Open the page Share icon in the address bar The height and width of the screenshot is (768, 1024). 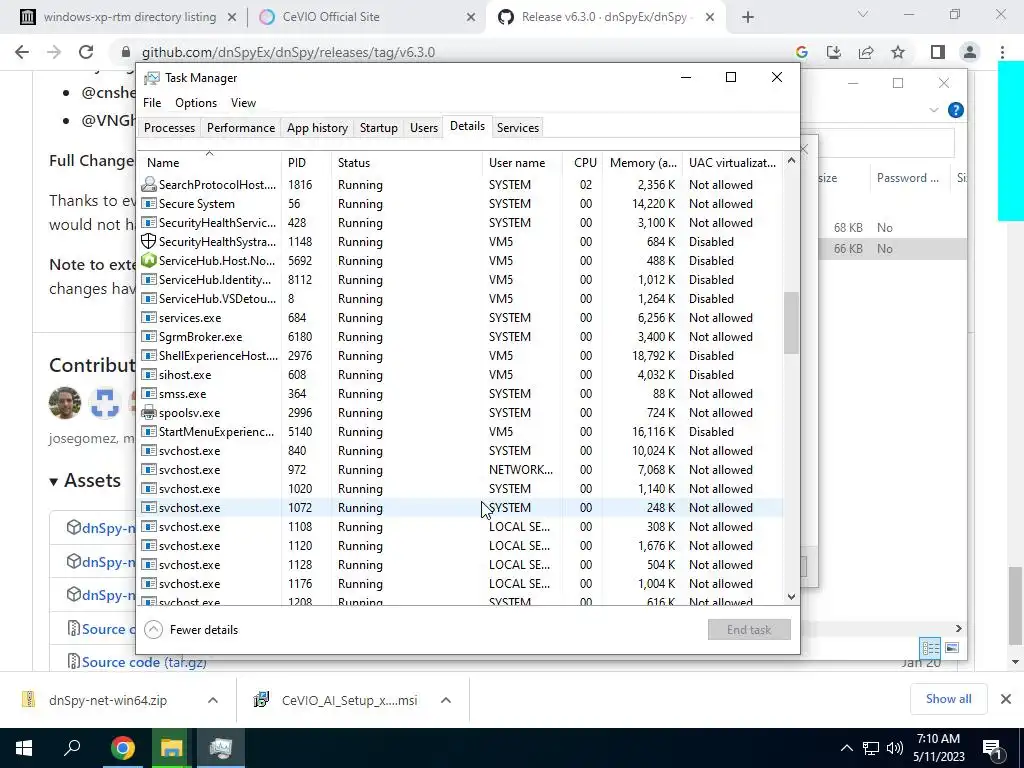pos(866,52)
